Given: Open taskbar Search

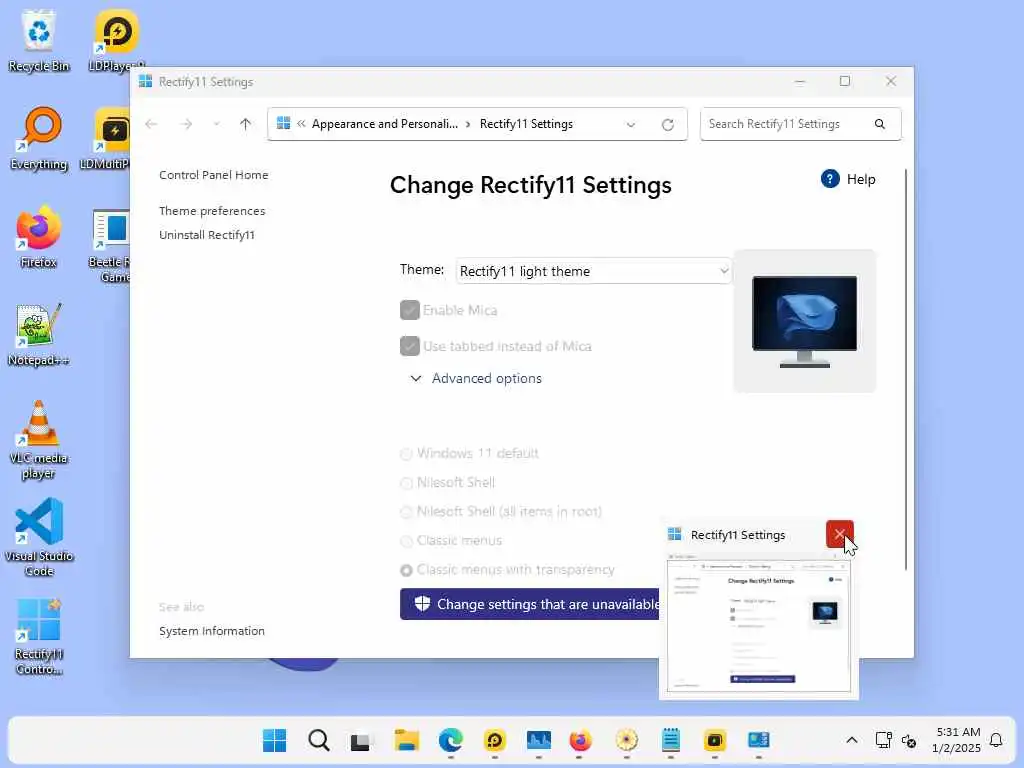Looking at the screenshot, I should [x=319, y=741].
